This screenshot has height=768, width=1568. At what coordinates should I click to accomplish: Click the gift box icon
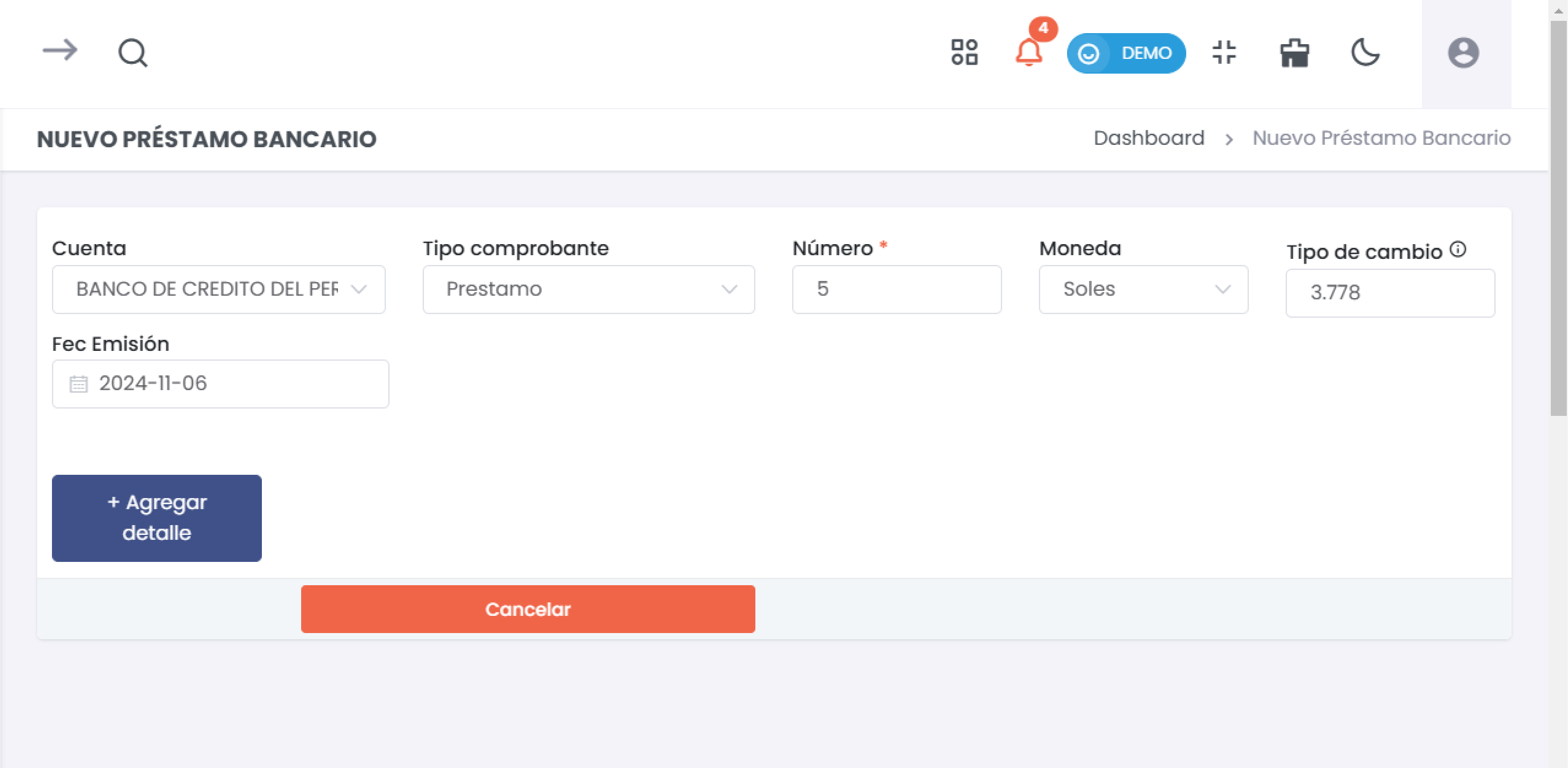1294,52
